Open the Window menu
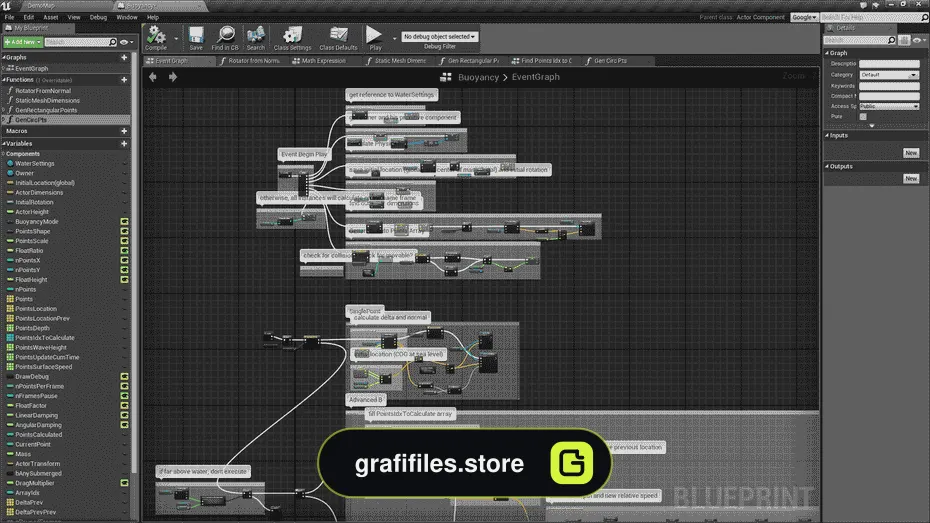Viewport: 930px width, 523px height. (x=126, y=17)
